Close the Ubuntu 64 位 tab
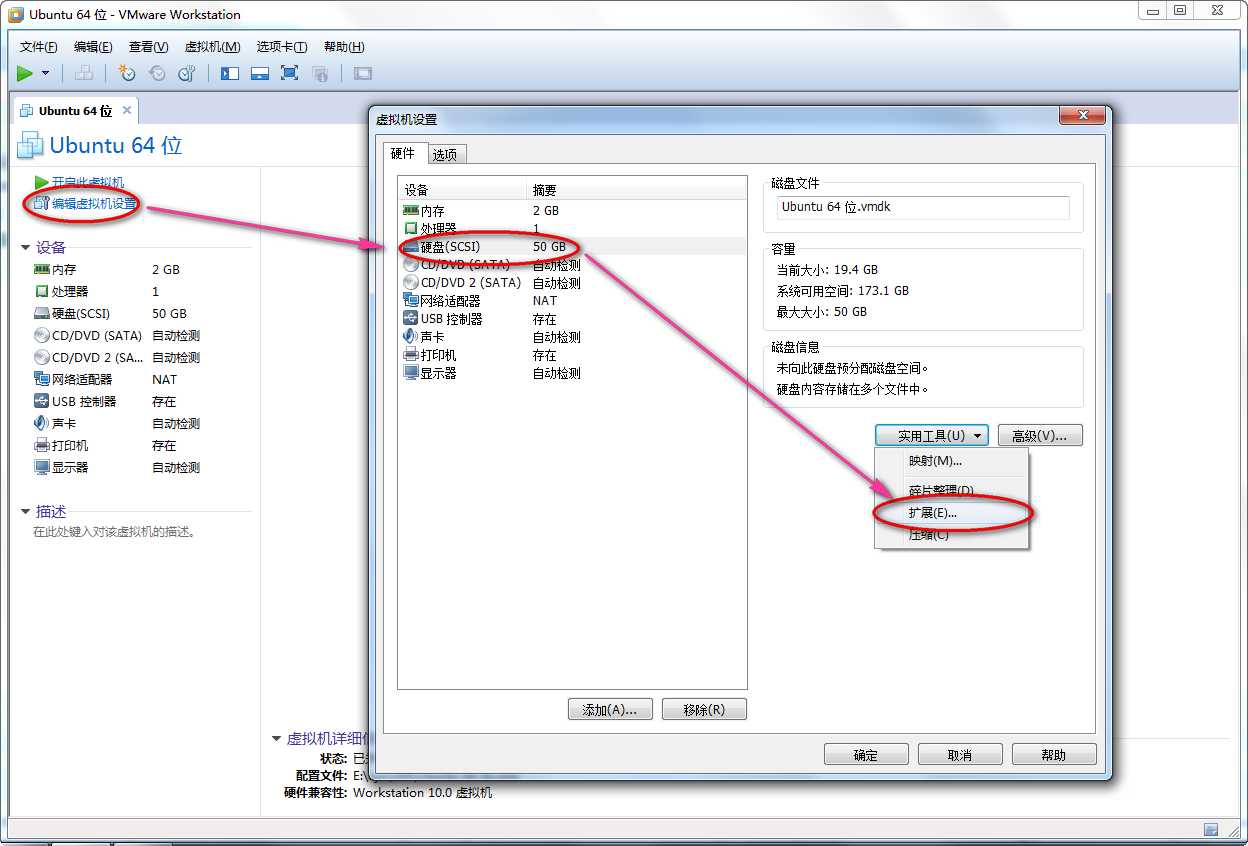This screenshot has width=1248, height=846. pyautogui.click(x=127, y=110)
